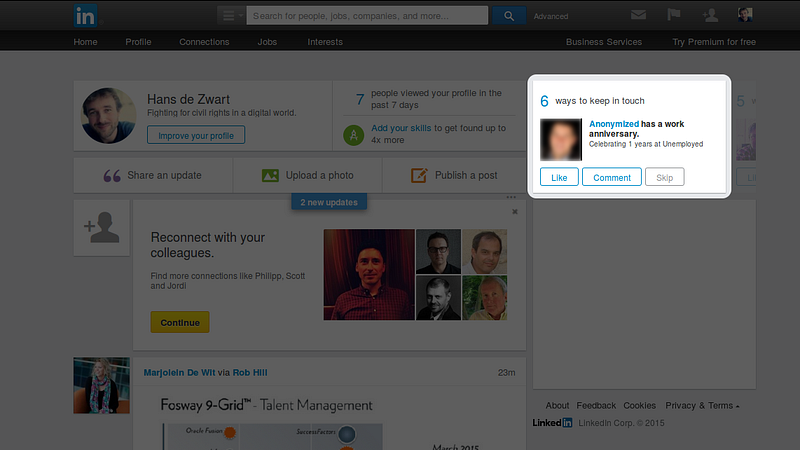Screen dimensions: 800x450
Task: Select the Upload a photo text
Action: [x=319, y=175]
